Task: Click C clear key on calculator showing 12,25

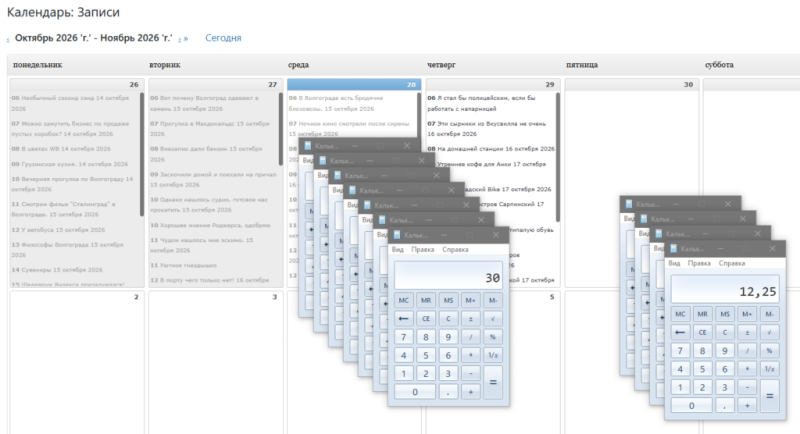Action: pos(724,333)
